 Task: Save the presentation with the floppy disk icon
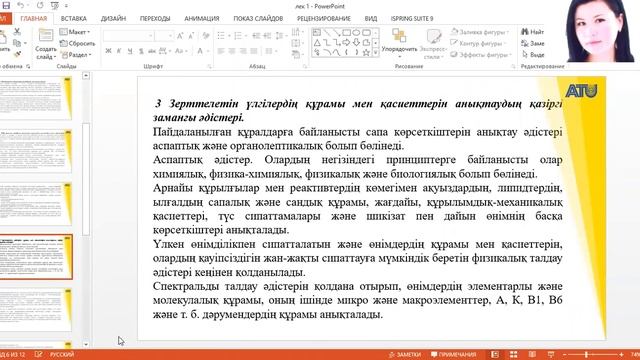[6, 6]
